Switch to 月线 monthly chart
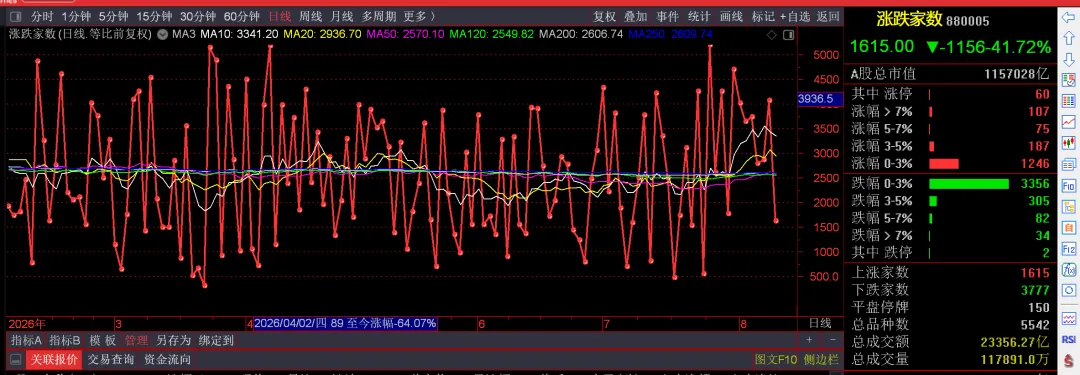The image size is (1080, 375). tap(342, 16)
